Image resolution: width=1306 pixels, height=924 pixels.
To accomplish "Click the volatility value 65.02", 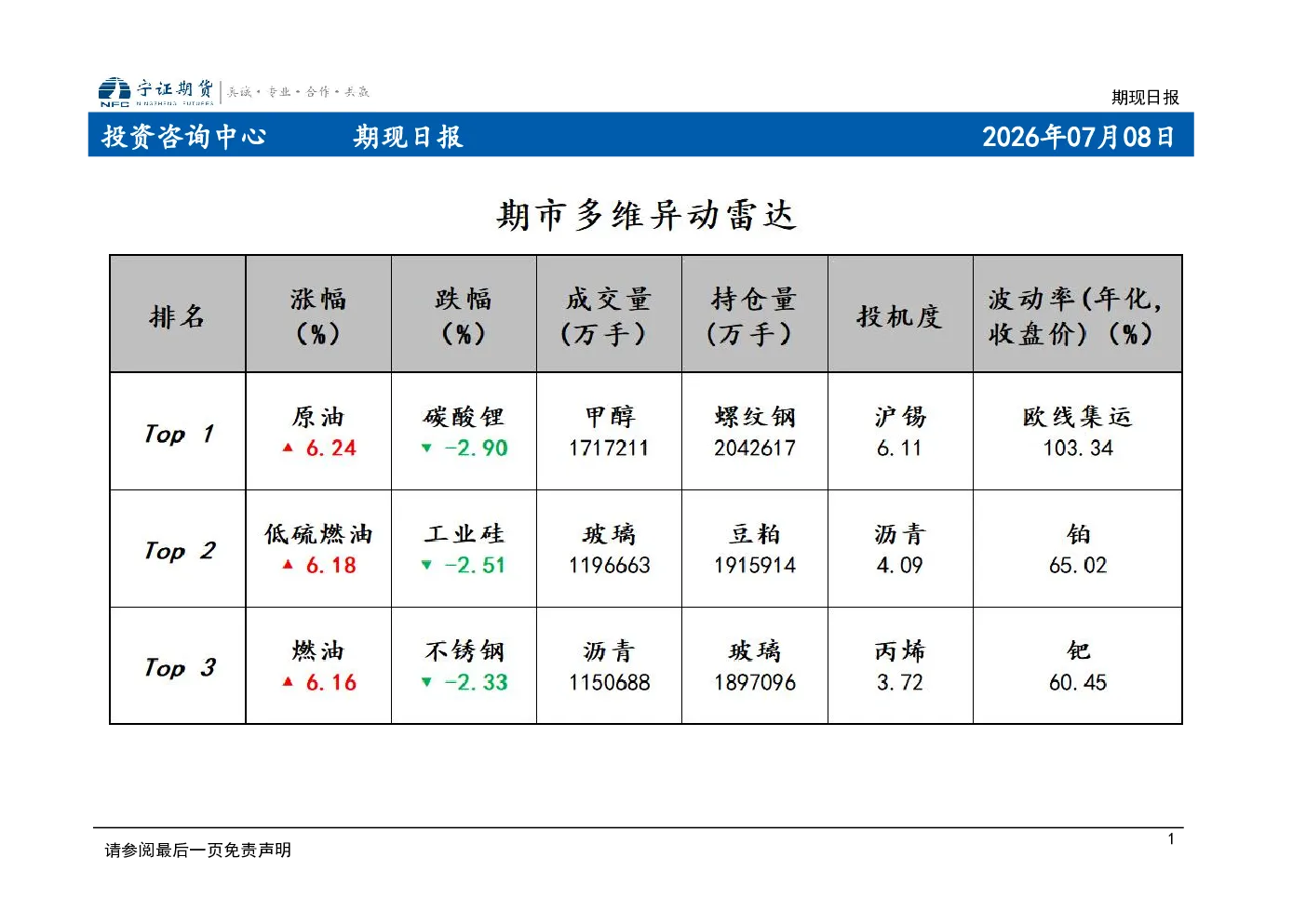I will click(x=1077, y=565).
